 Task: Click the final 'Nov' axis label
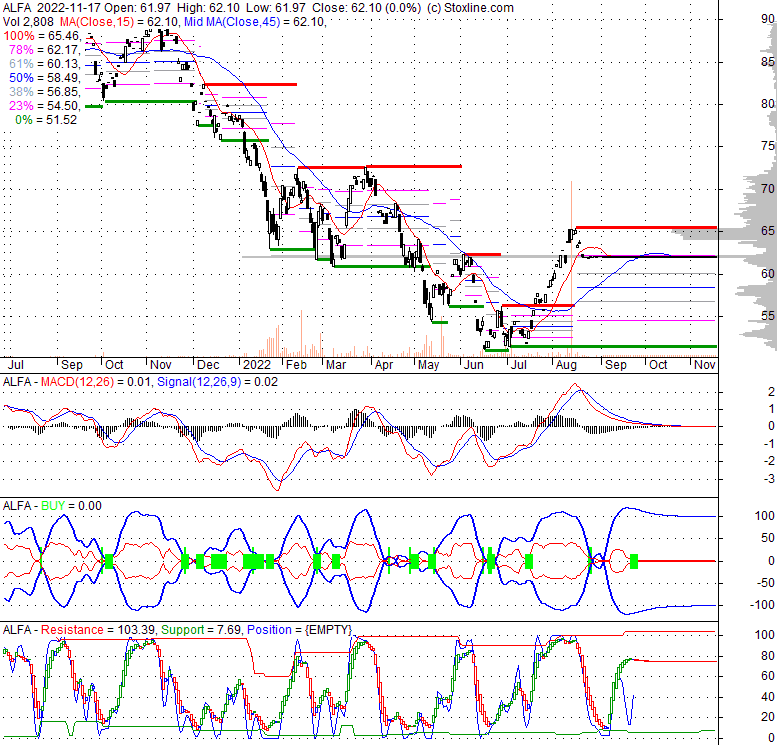tap(705, 365)
